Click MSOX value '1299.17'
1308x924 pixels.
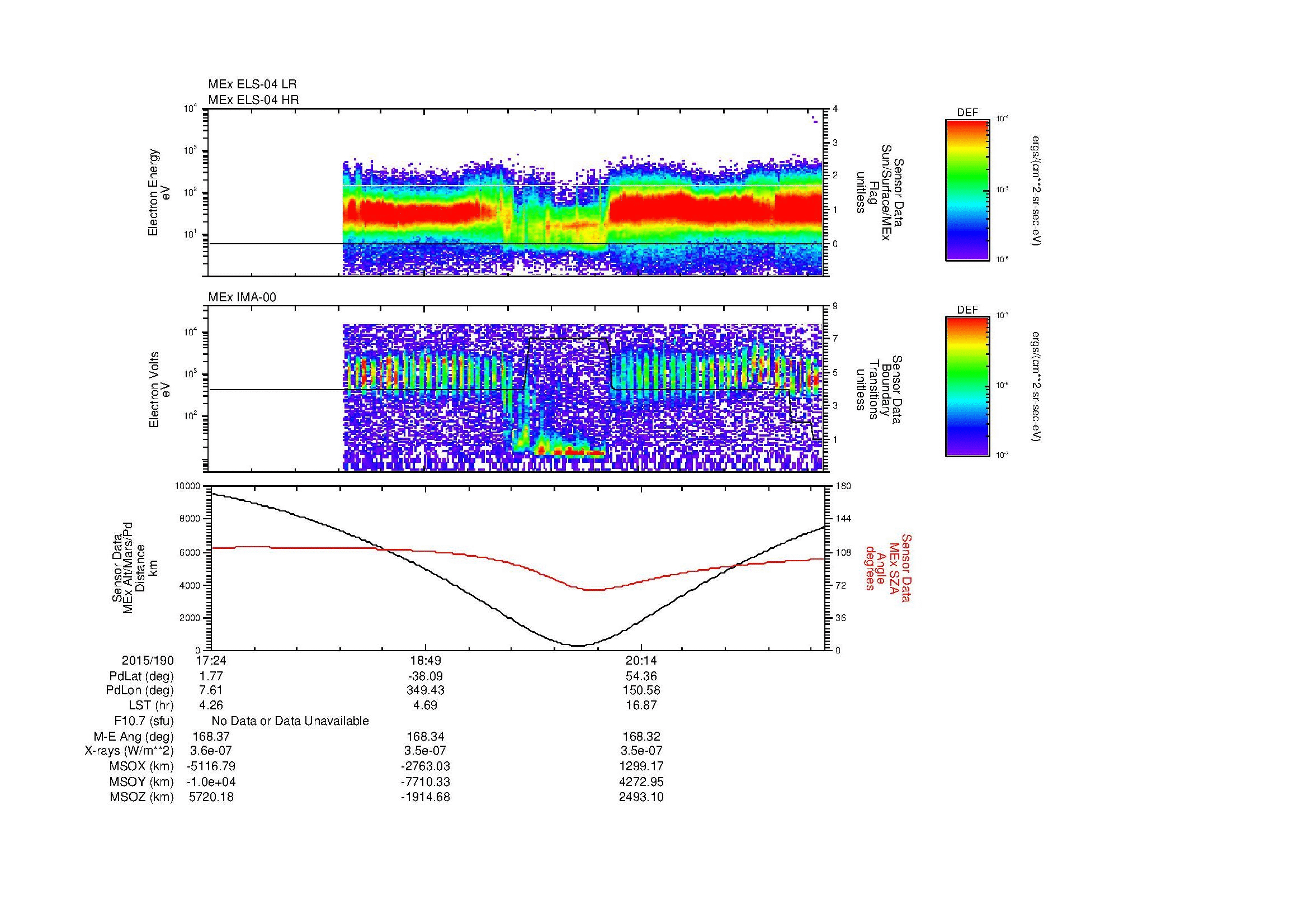tap(641, 766)
